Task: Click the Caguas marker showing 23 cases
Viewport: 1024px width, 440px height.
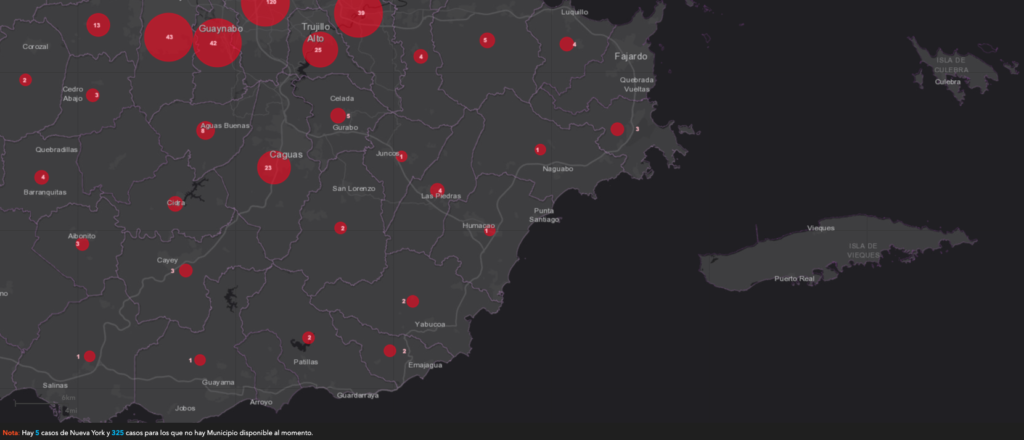Action: click(274, 167)
